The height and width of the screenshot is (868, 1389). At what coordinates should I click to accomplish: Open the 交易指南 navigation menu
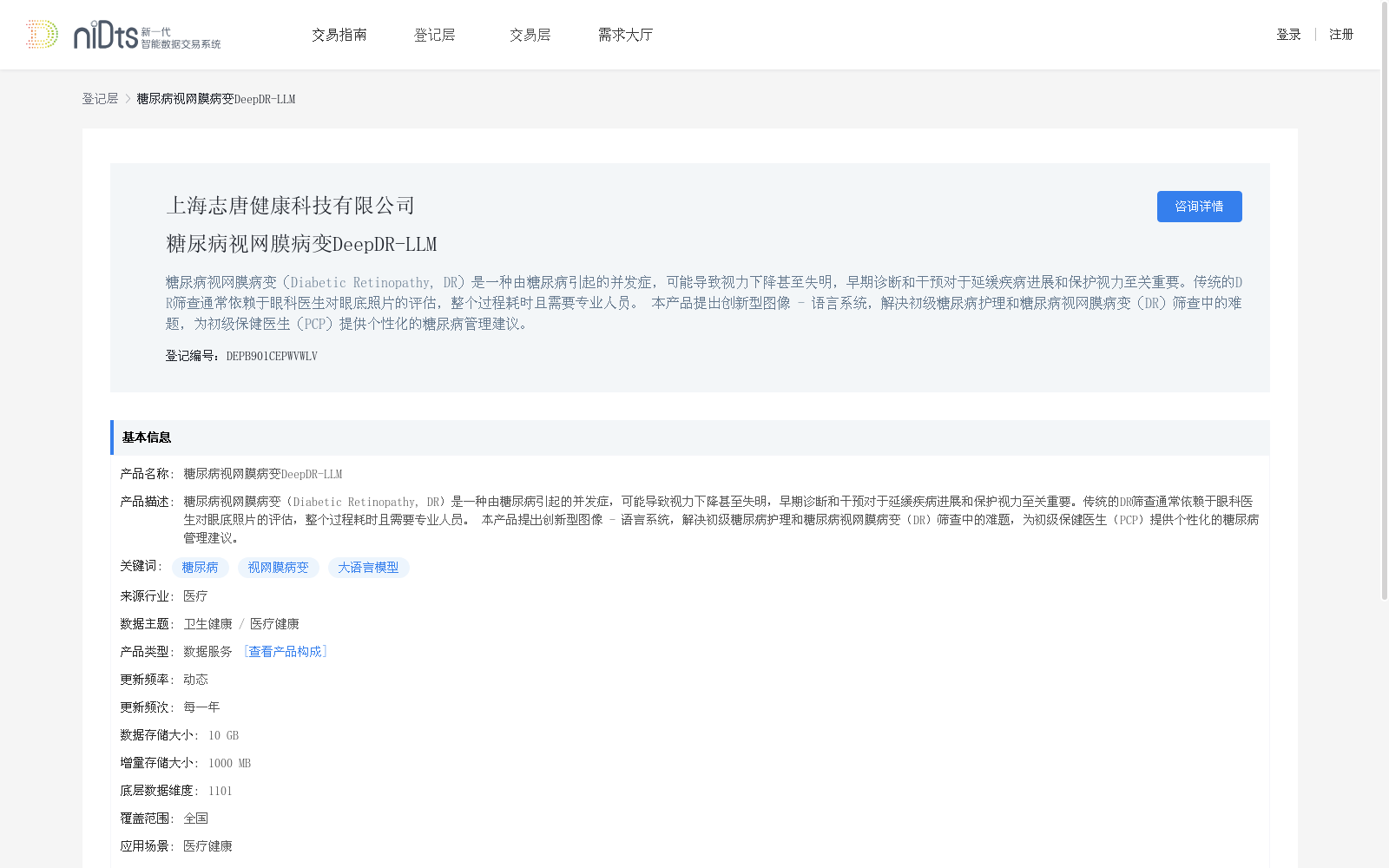339,35
